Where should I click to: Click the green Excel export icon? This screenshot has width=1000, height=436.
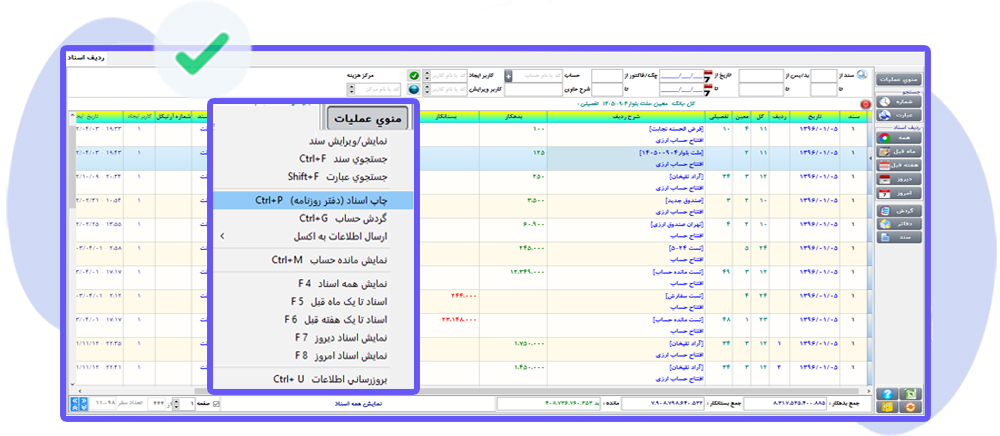(913, 394)
